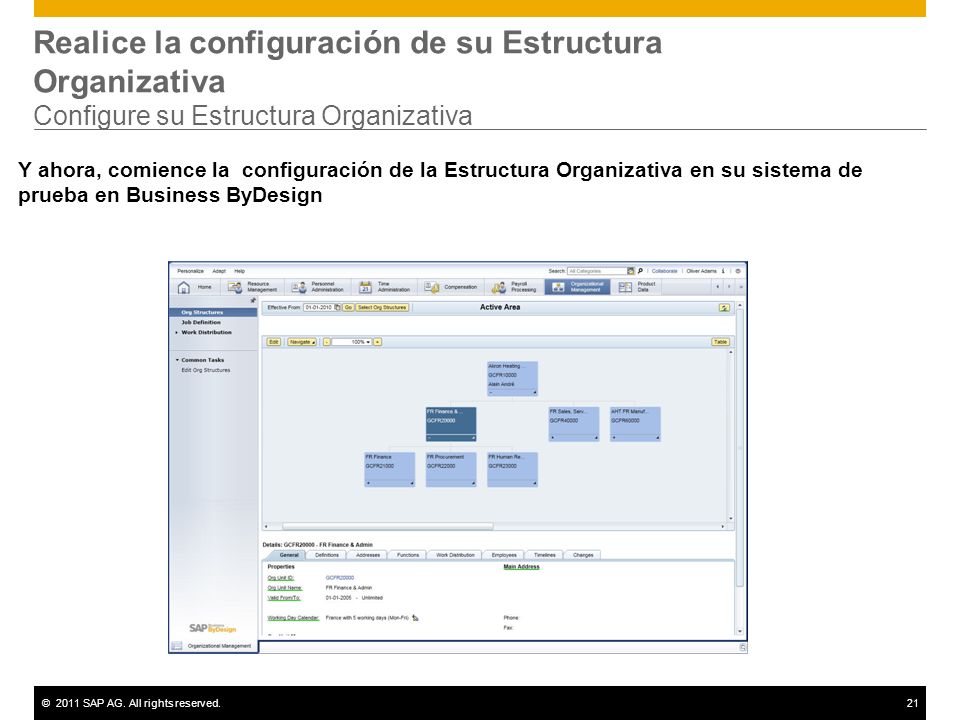This screenshot has width=960, height=720.
Task: Open Product Data work center
Action: 637,287
